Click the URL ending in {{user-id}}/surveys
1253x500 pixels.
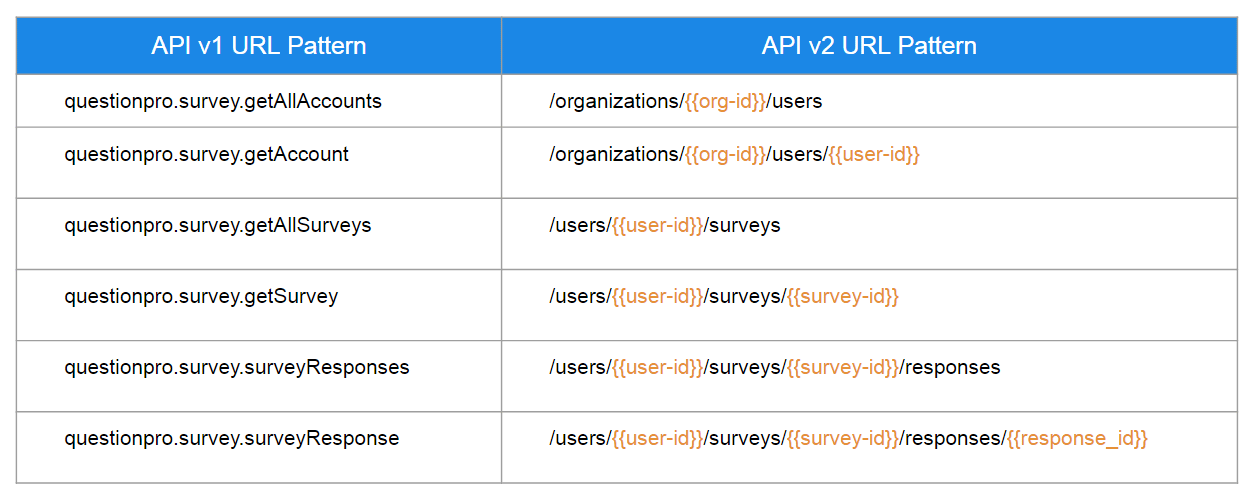pos(665,225)
